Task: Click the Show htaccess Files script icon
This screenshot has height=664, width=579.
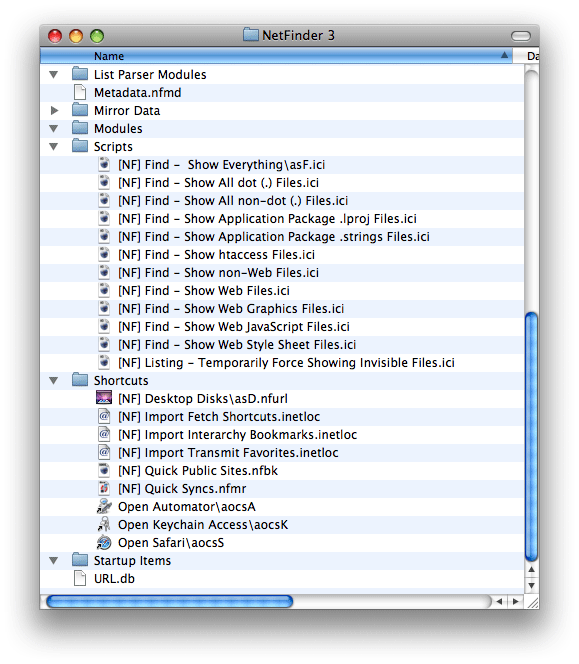Action: point(104,254)
